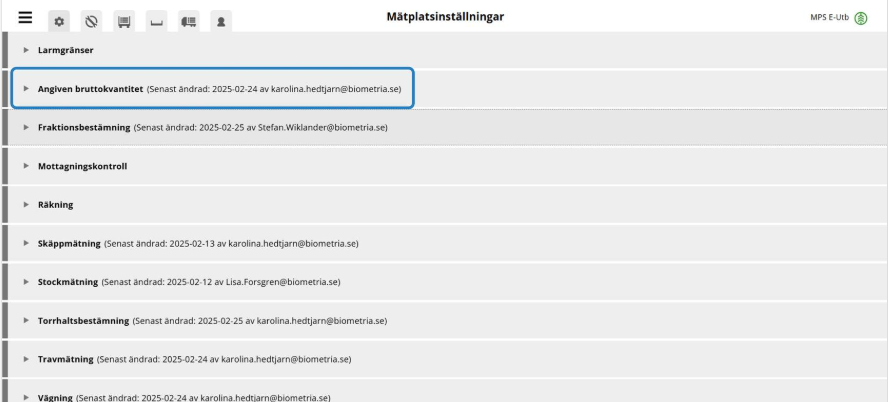This screenshot has height=402, width=889.
Task: Expand the Larmgränser section arrow
Action: coord(26,50)
